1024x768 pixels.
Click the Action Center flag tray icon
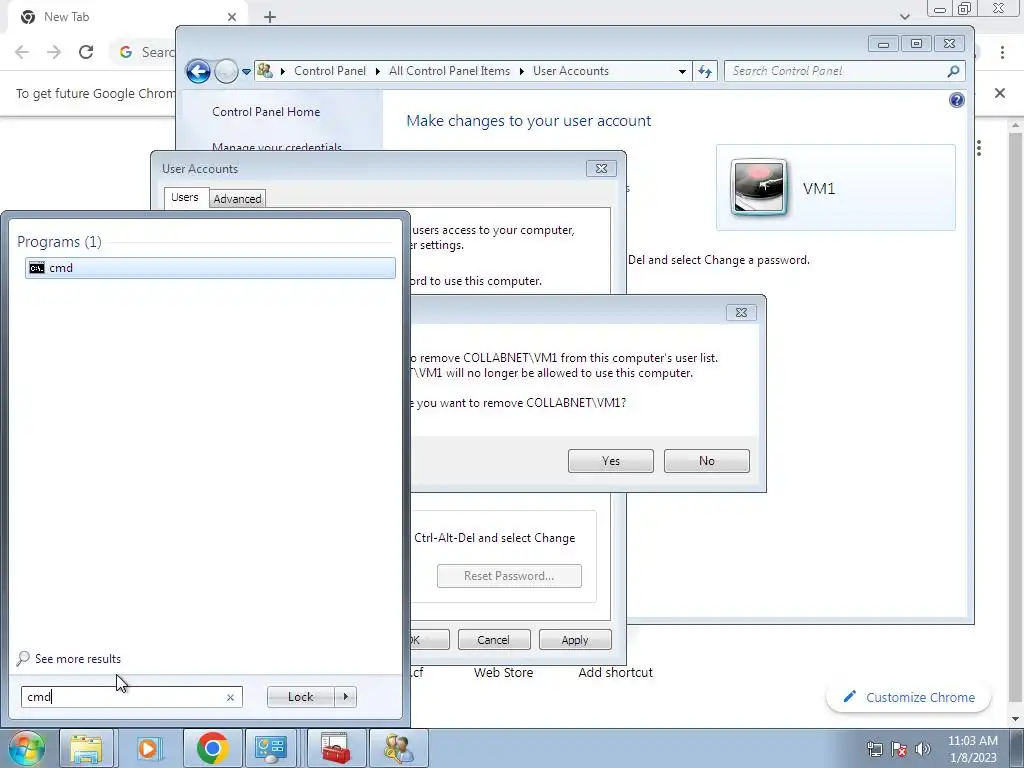pyautogui.click(x=899, y=749)
